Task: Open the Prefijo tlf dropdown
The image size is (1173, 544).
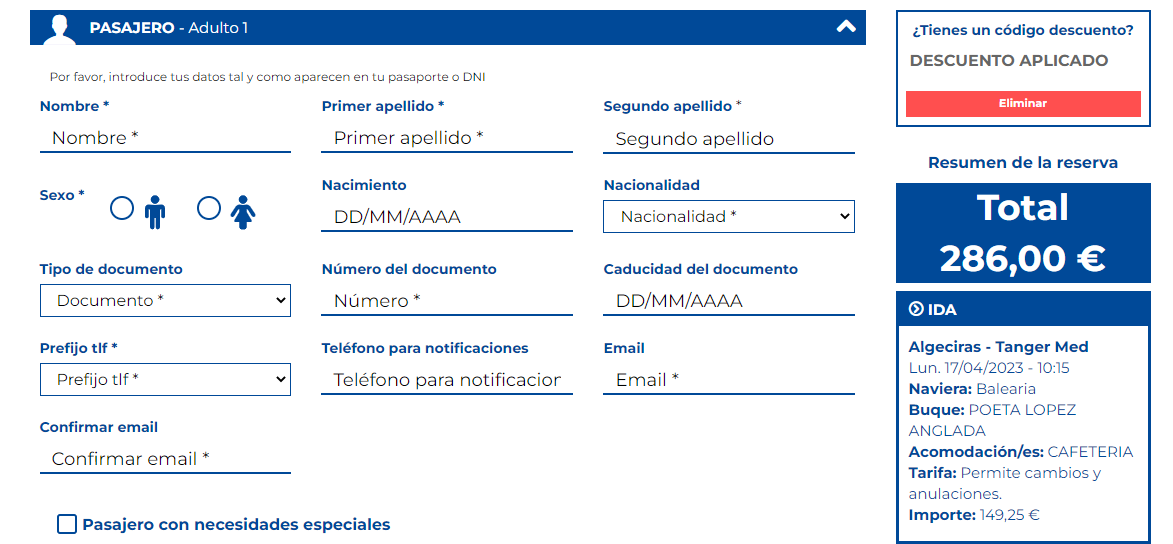Action: coord(165,379)
